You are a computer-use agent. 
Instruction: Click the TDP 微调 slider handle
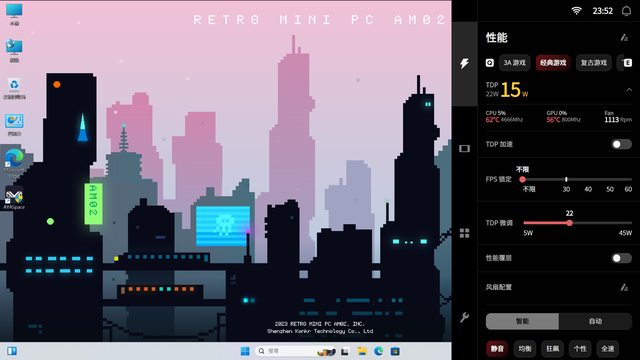click(x=569, y=223)
